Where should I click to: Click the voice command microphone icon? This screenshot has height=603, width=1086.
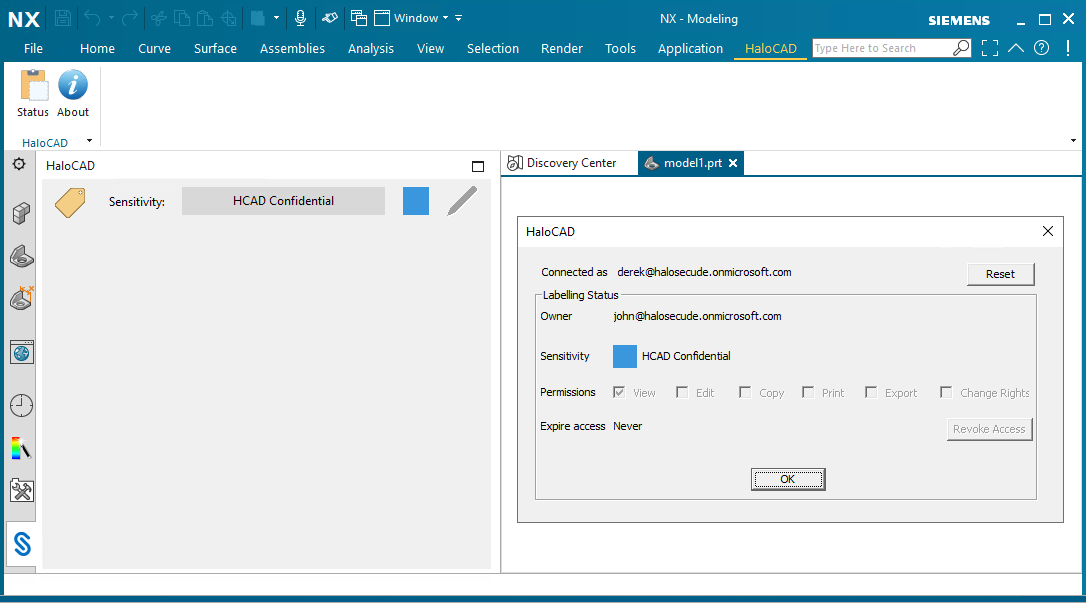coord(300,18)
